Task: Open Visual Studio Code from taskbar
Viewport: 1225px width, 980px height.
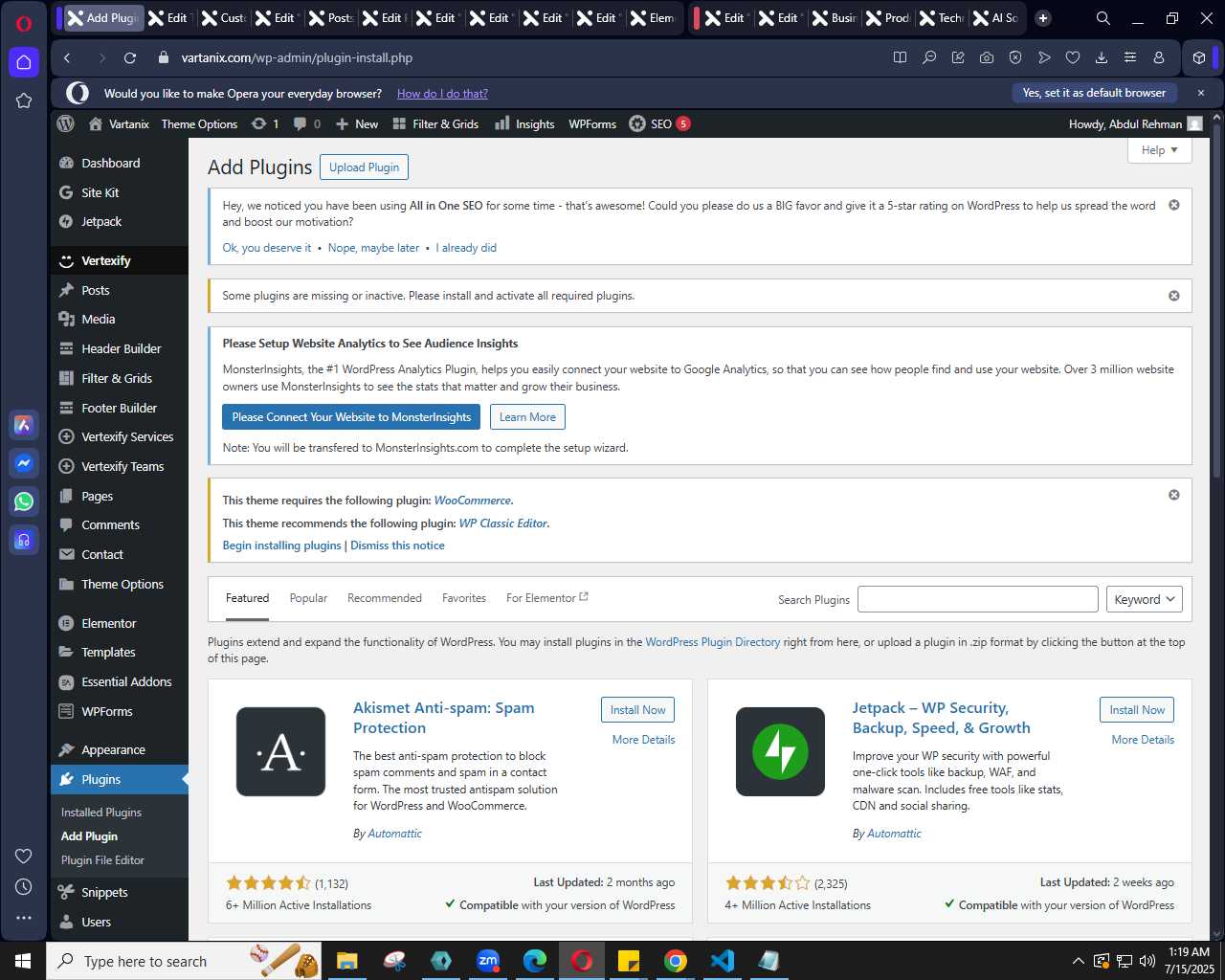Action: [x=723, y=961]
